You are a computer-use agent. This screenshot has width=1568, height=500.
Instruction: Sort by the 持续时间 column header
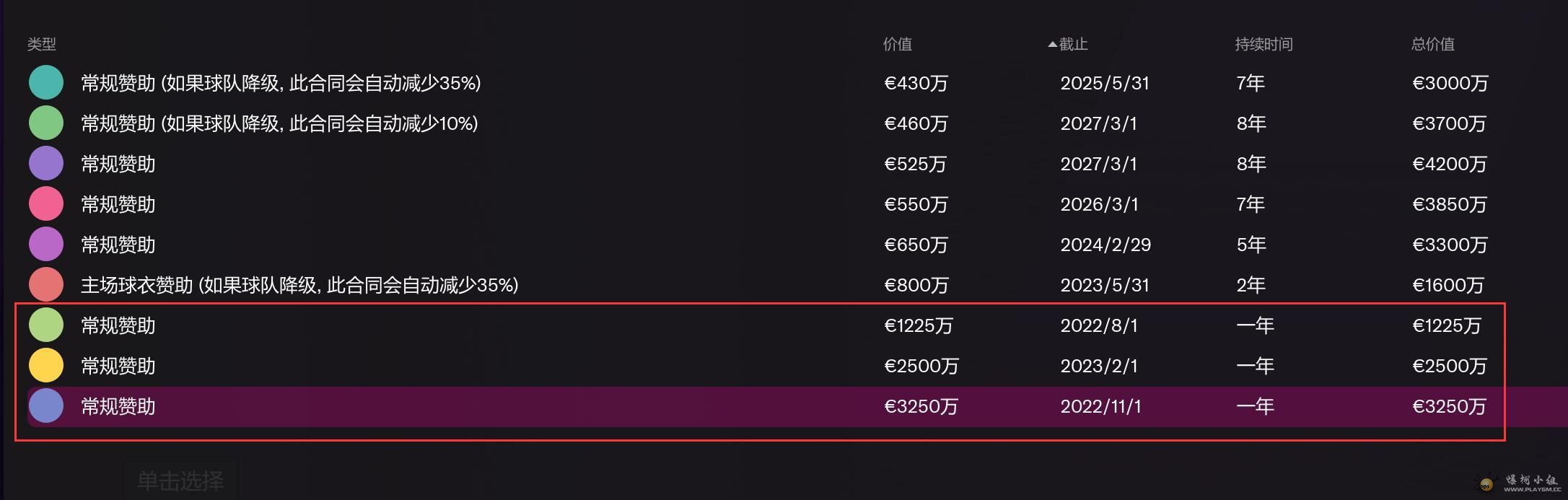(1263, 44)
